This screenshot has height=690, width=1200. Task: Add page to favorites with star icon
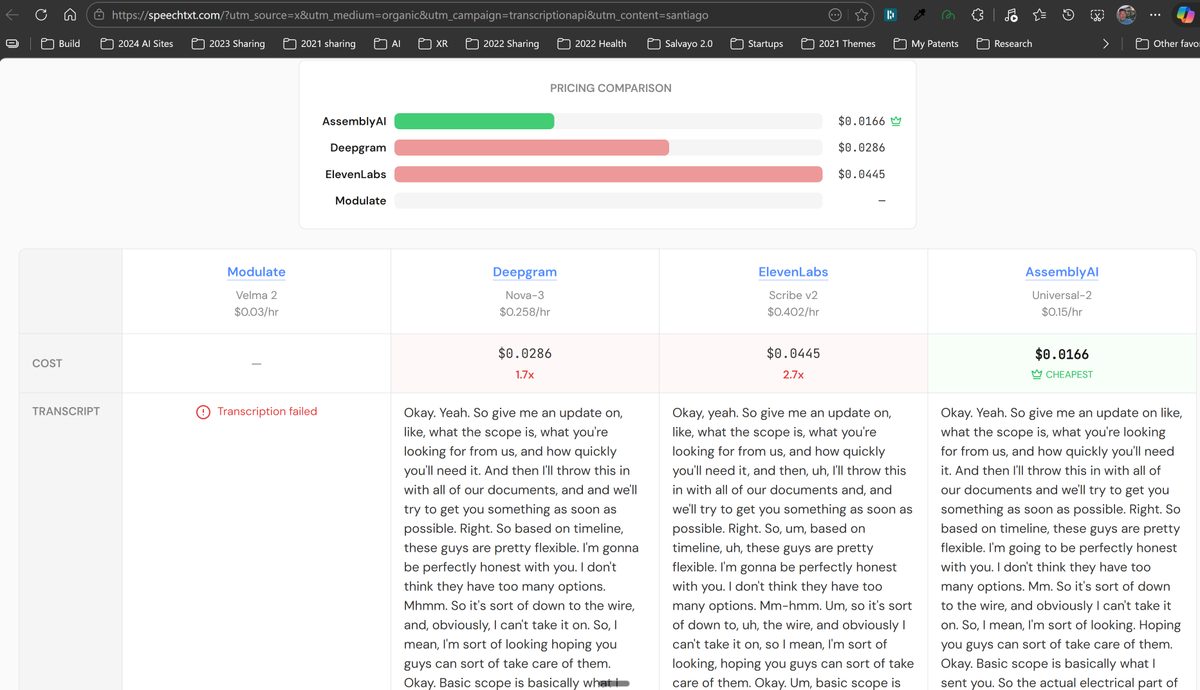click(862, 15)
